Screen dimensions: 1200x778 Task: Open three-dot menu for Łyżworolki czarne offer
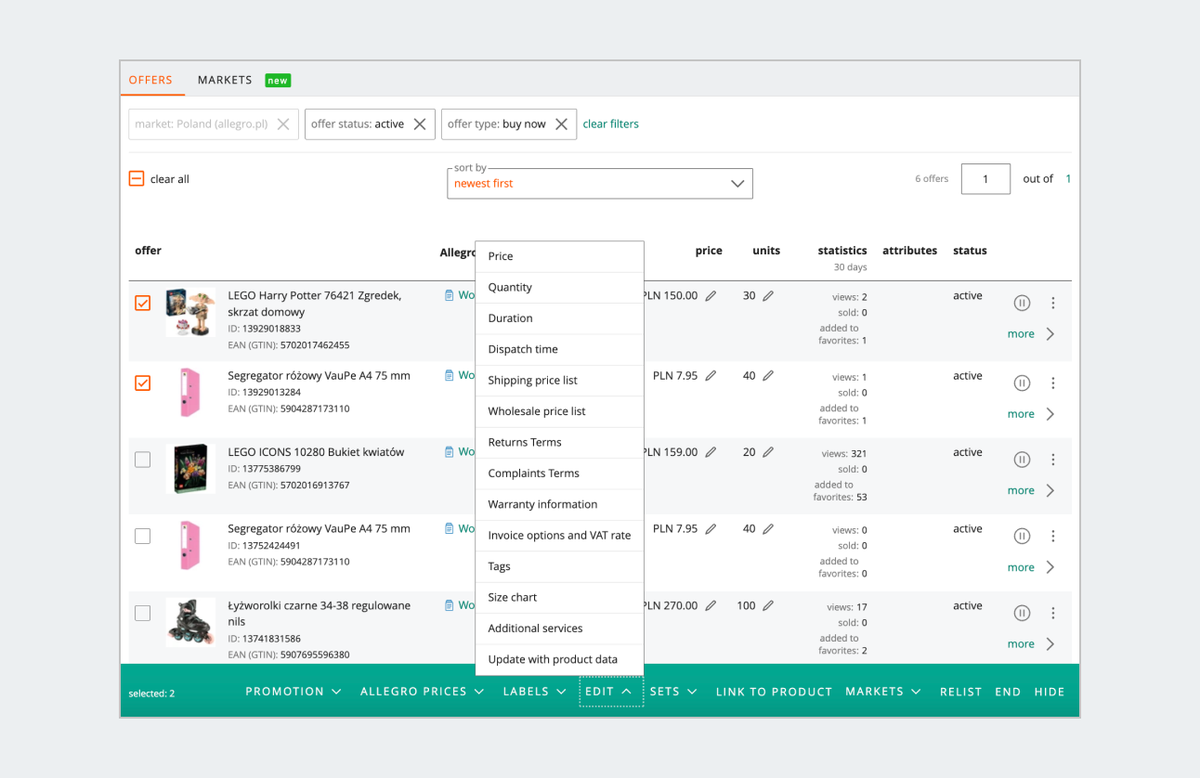1053,613
